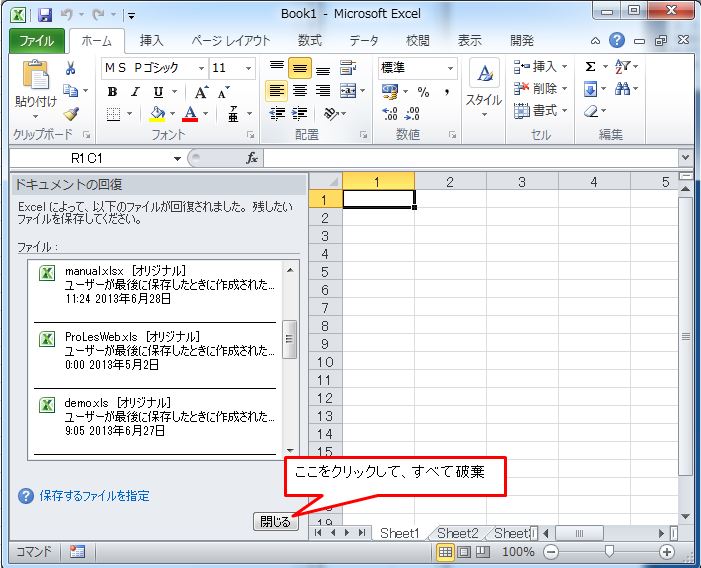Increase font size with the large A icon
The image size is (701, 568).
pos(201,92)
